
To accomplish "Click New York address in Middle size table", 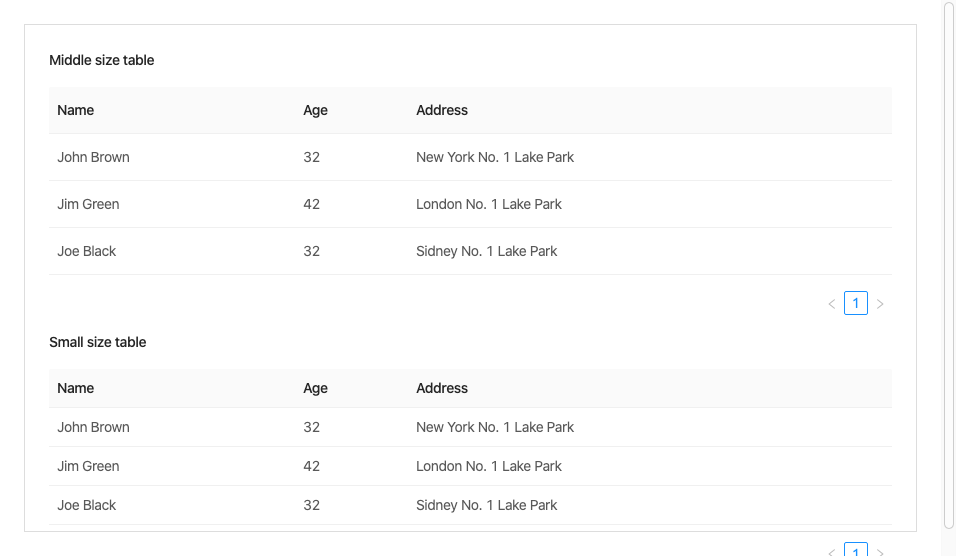I will point(495,157).
